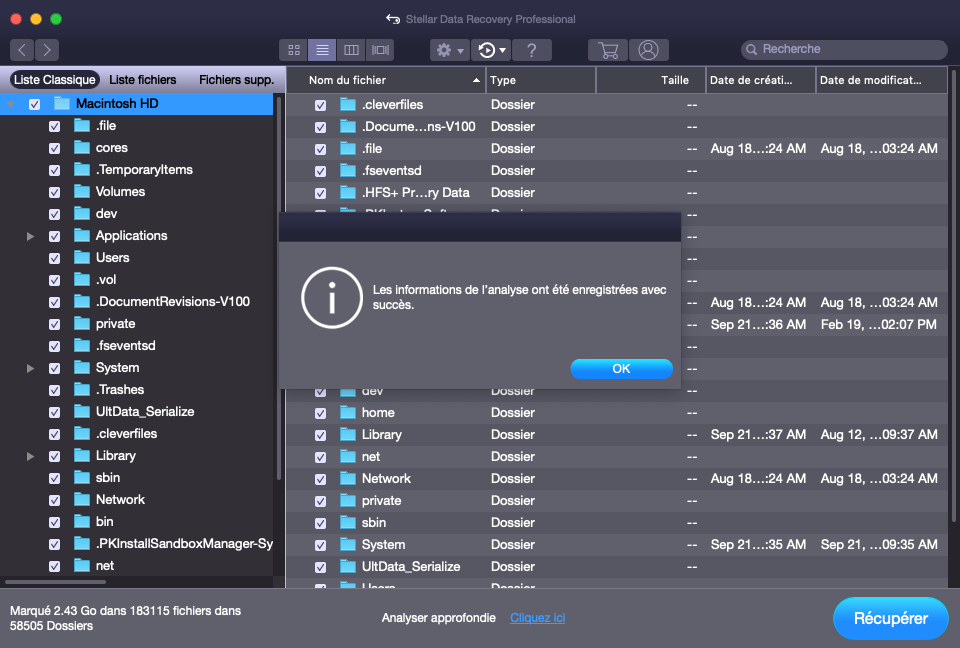960x648 pixels.
Task: Click the Network folder icon in file list
Action: coord(348,478)
